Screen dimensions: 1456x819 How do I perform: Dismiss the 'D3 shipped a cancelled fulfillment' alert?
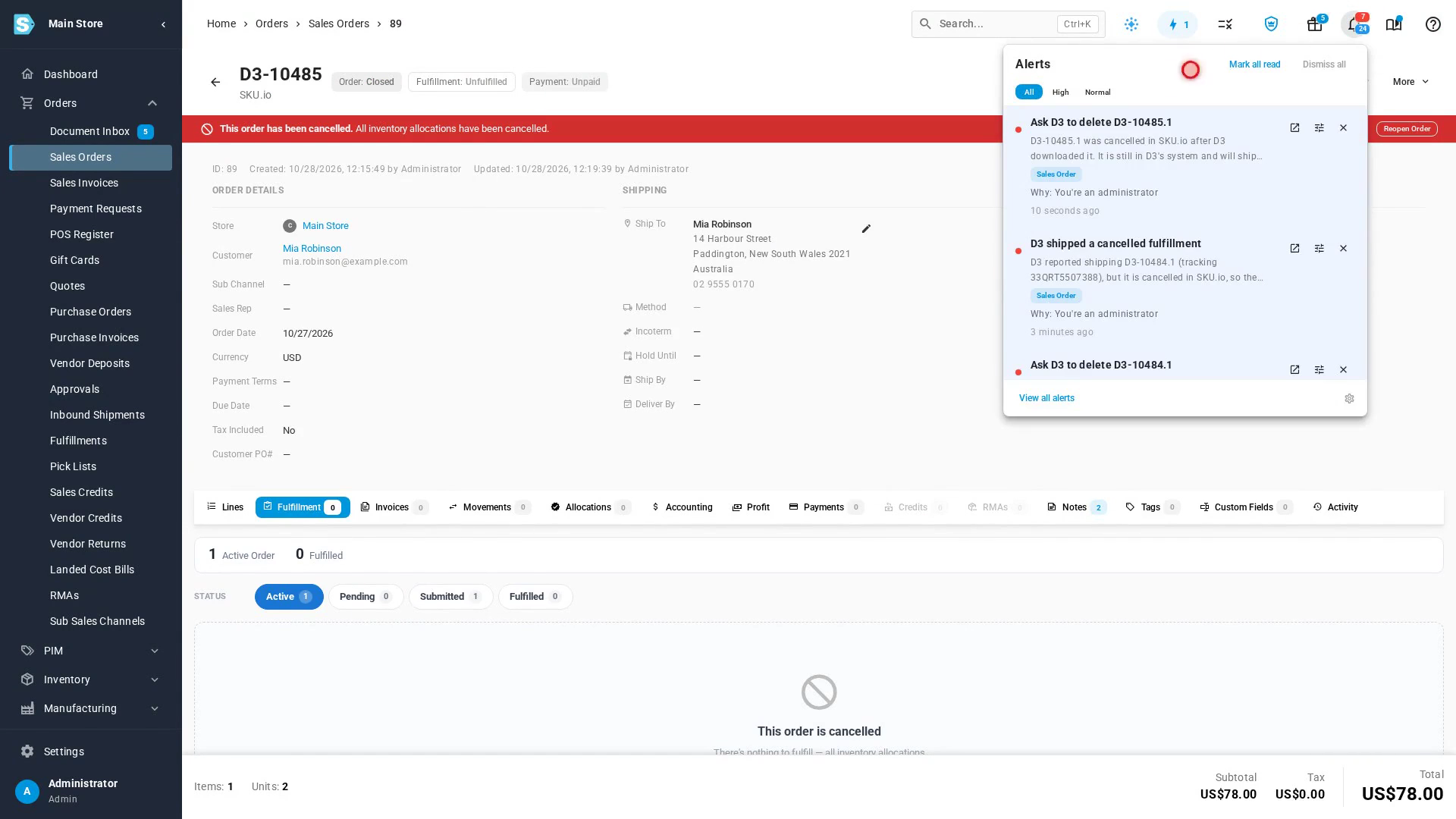(1343, 249)
